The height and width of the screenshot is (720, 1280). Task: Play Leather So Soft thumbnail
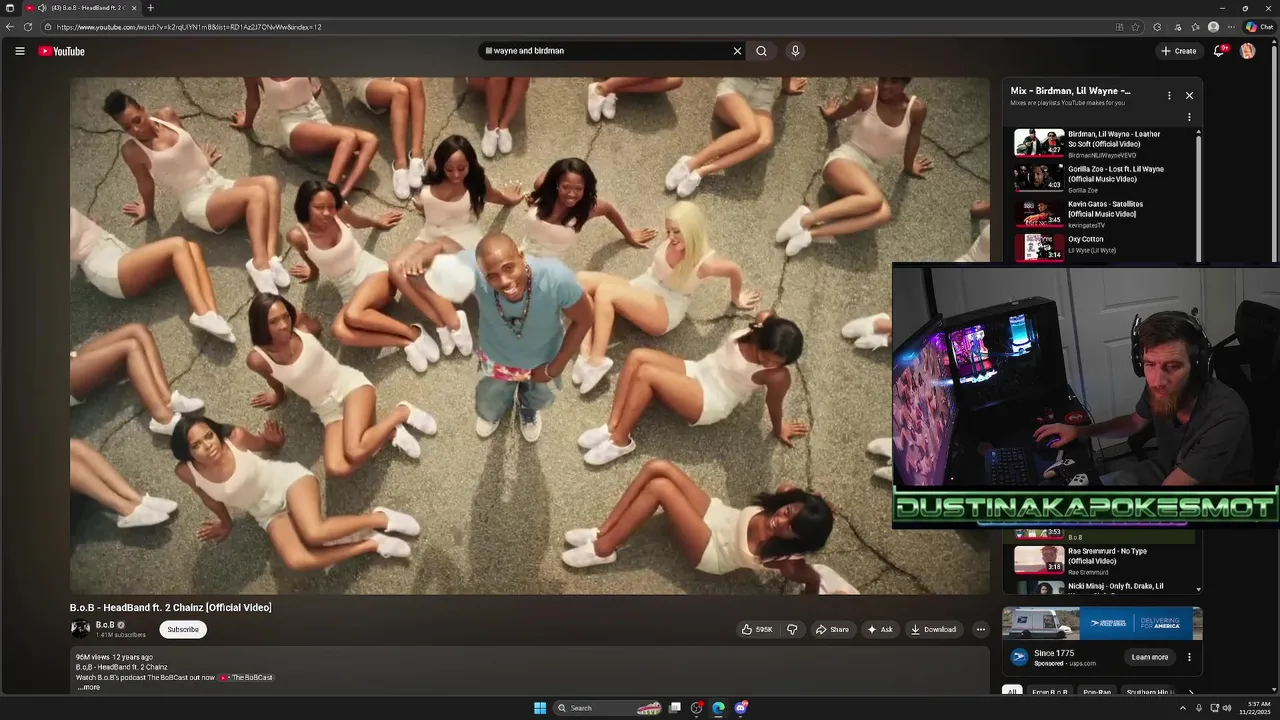(1039, 142)
